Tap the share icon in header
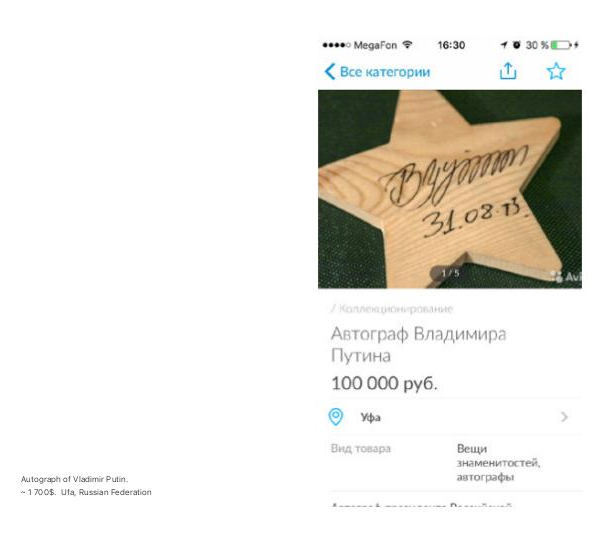 [x=508, y=71]
